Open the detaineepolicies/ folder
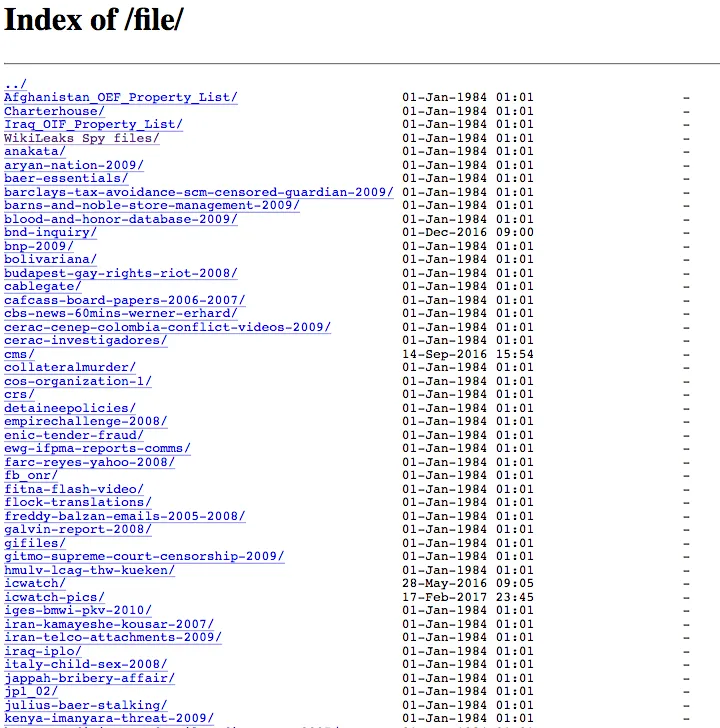The height and width of the screenshot is (728, 720). click(x=70, y=408)
